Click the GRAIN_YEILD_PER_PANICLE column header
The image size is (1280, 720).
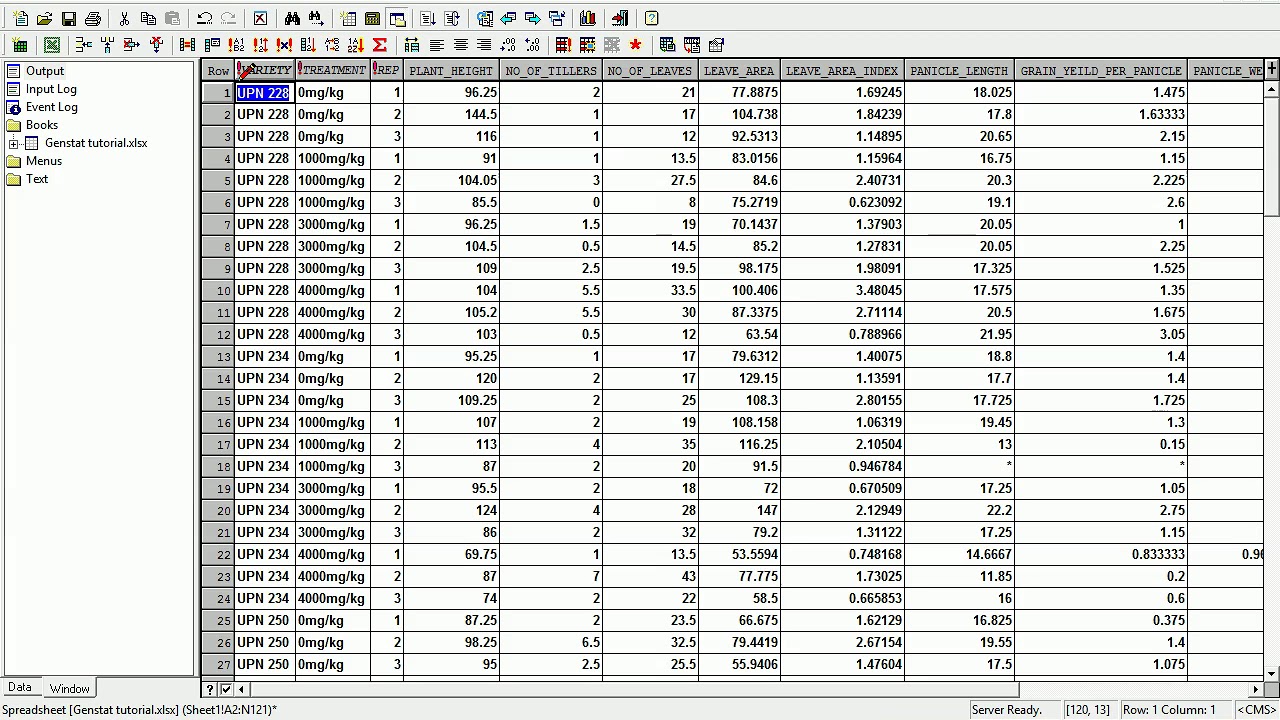1101,71
